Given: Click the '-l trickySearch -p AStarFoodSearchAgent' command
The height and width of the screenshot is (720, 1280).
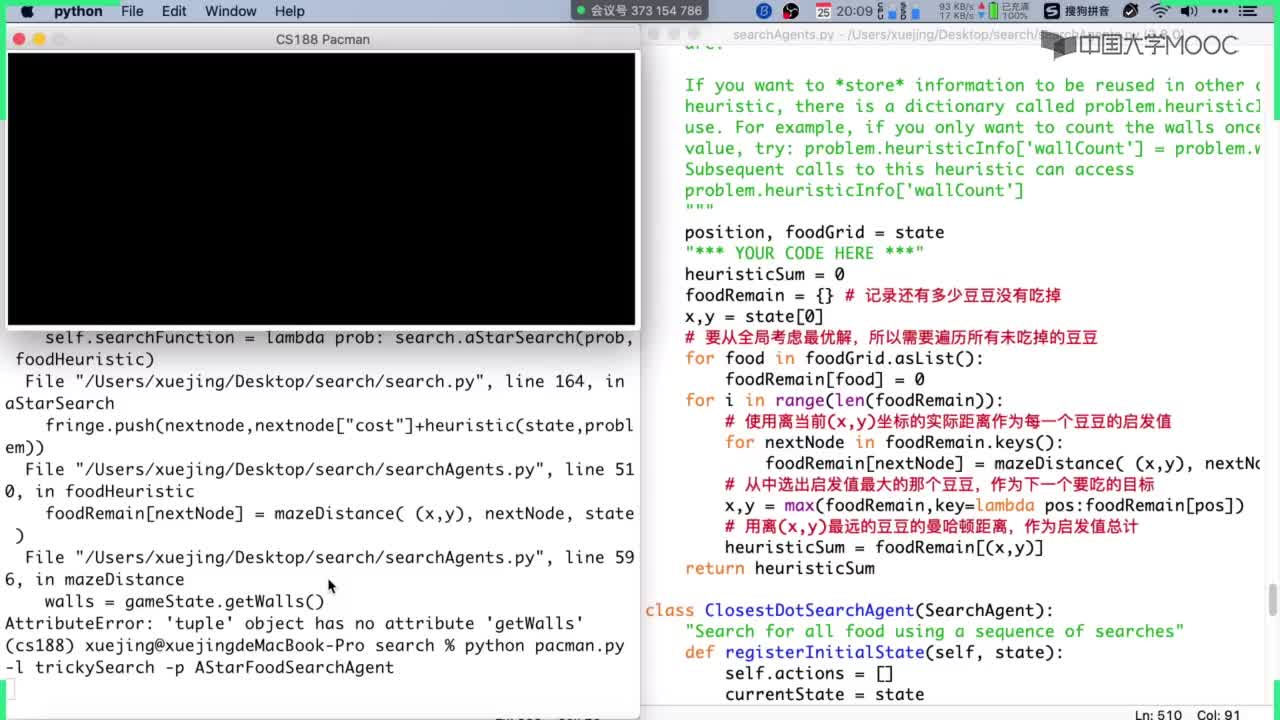Looking at the screenshot, I should coord(199,667).
